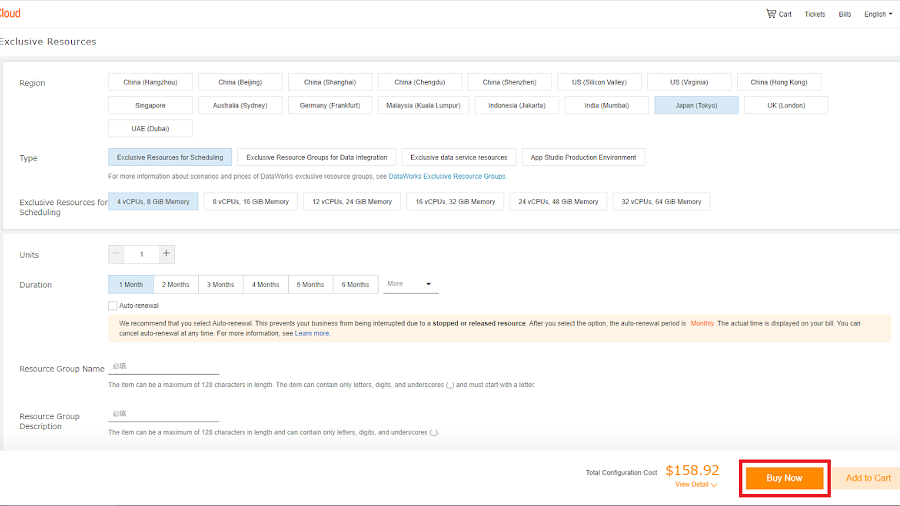Open Tickets in the top menu

pyautogui.click(x=815, y=14)
